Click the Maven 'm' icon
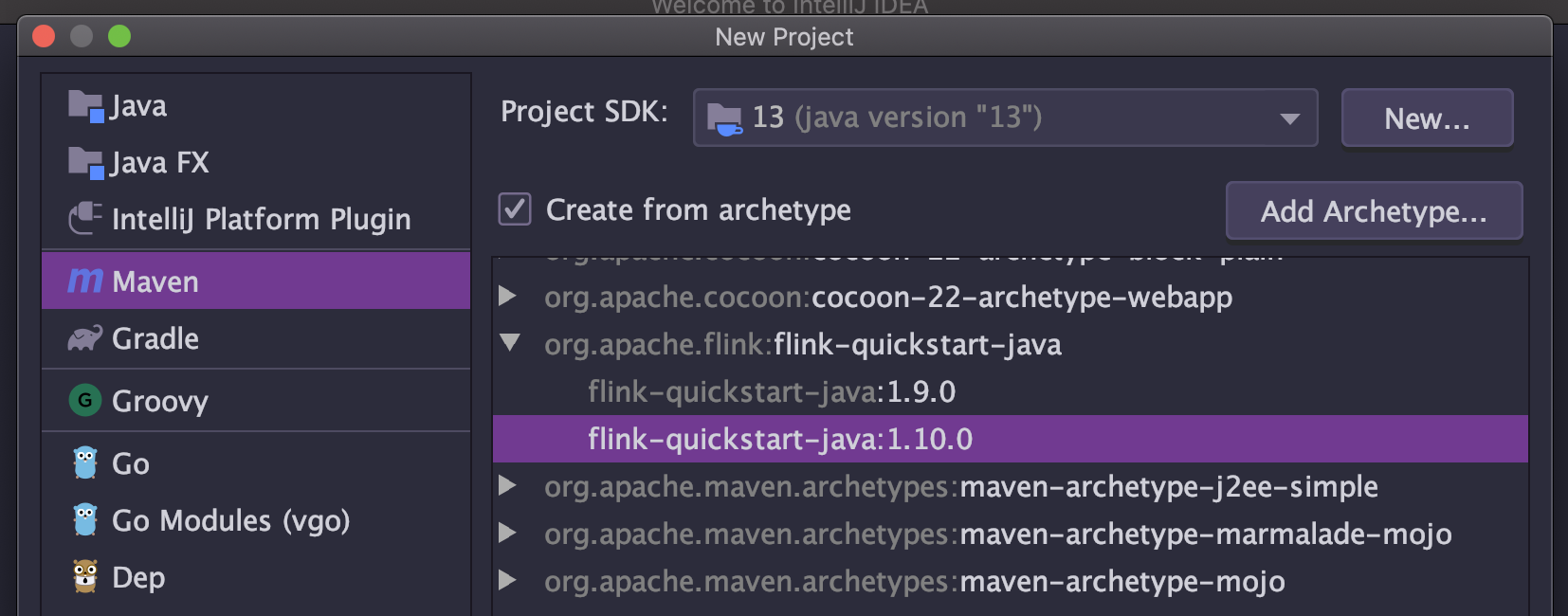1568x616 pixels. pyautogui.click(x=85, y=281)
